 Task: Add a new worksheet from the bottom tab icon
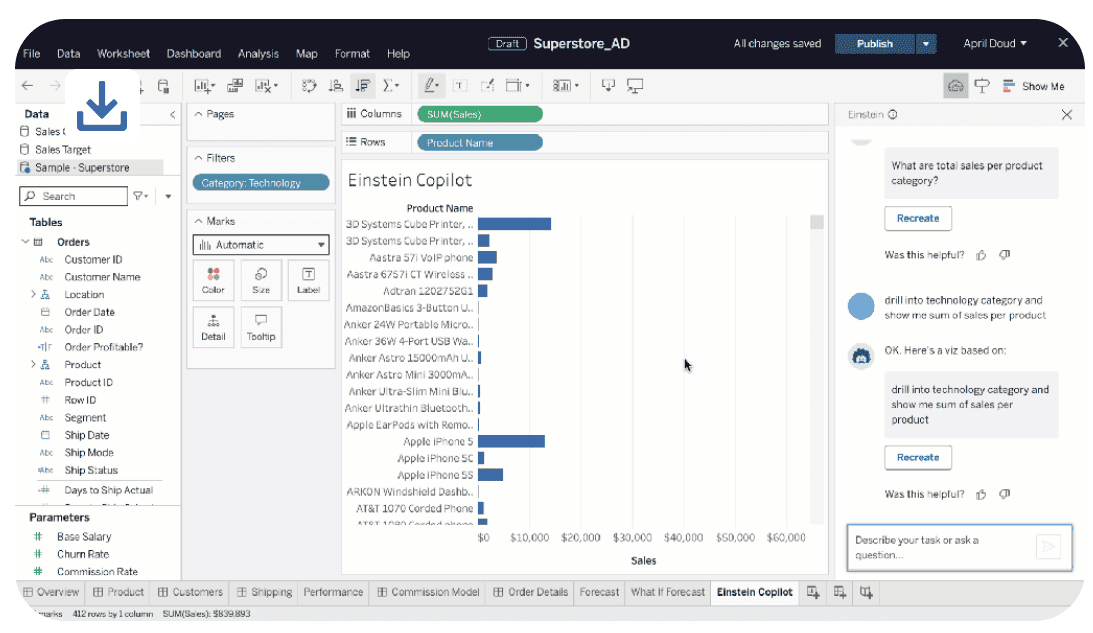tap(813, 593)
